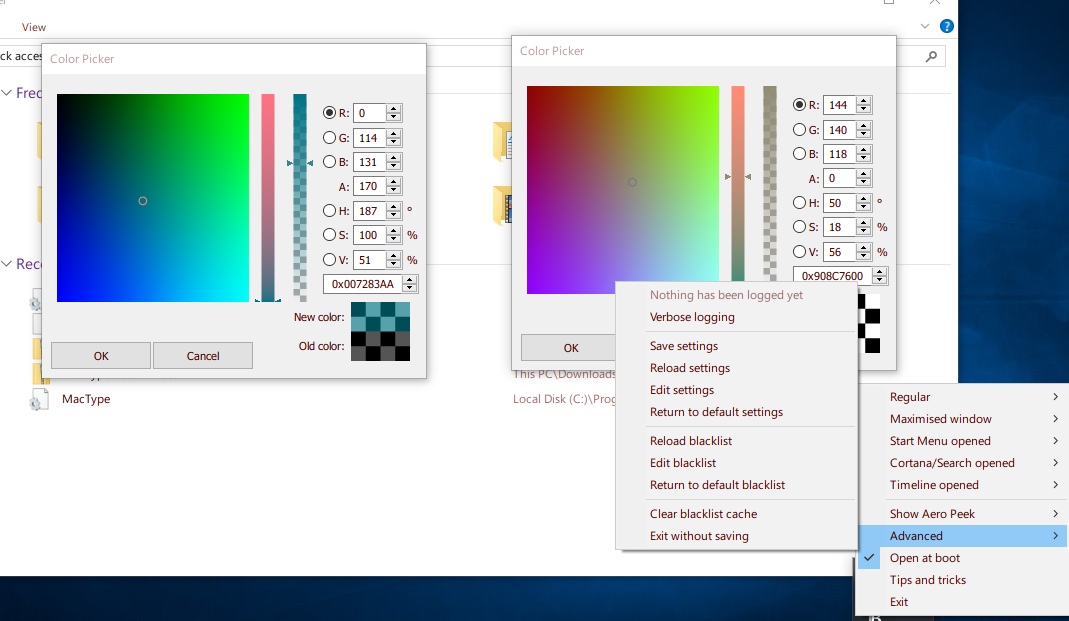Toggle the Open at boot option
The height and width of the screenshot is (621, 1069).
(x=961, y=558)
